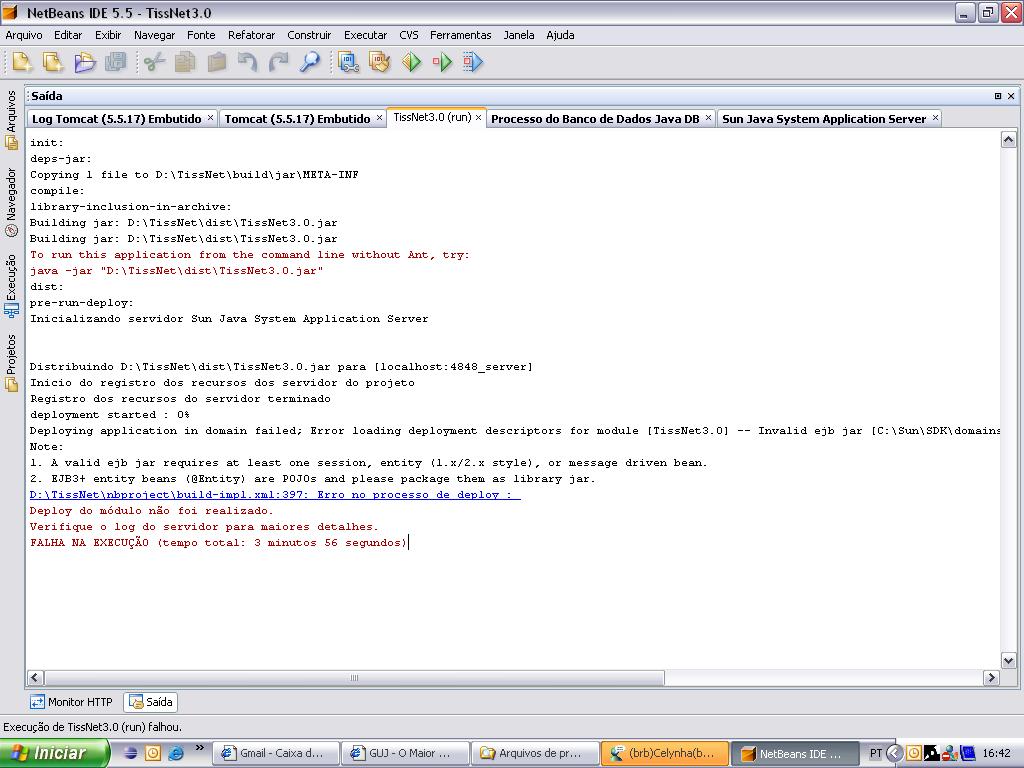This screenshot has width=1024, height=768.
Task: Toggle the Navegador sliding side panel
Action: pyautogui.click(x=12, y=202)
